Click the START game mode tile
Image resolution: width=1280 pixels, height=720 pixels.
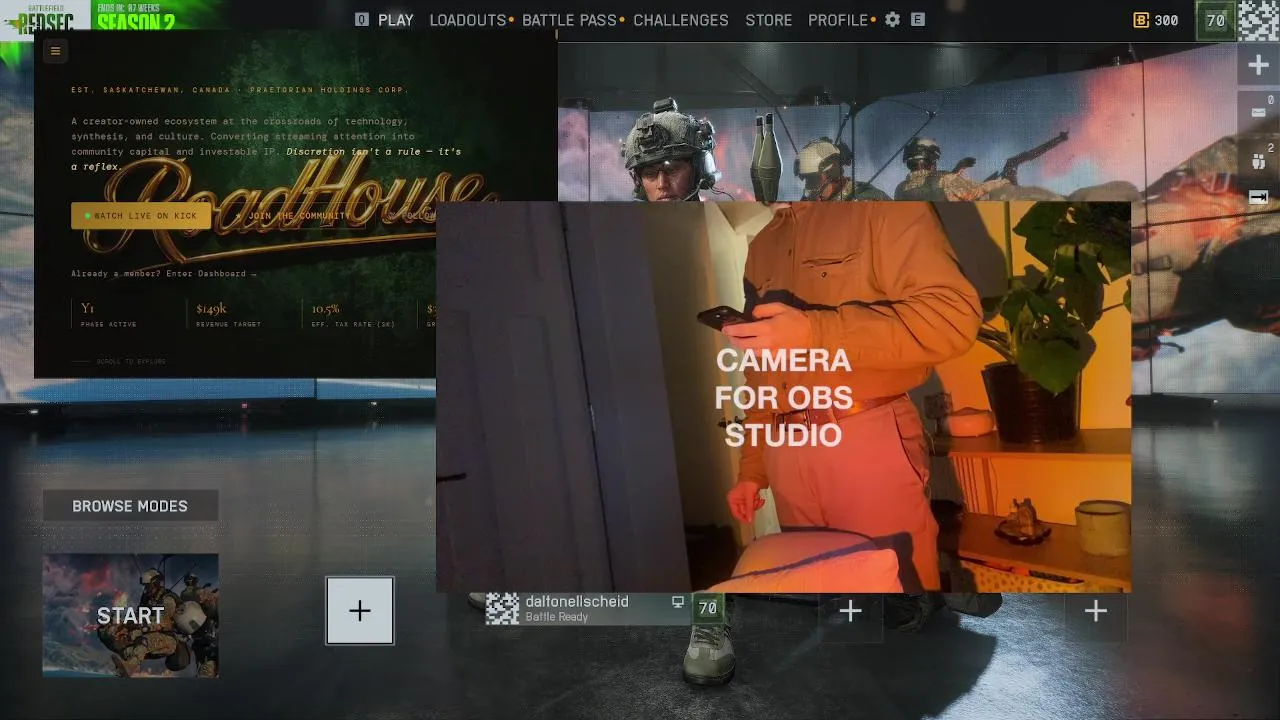(130, 615)
